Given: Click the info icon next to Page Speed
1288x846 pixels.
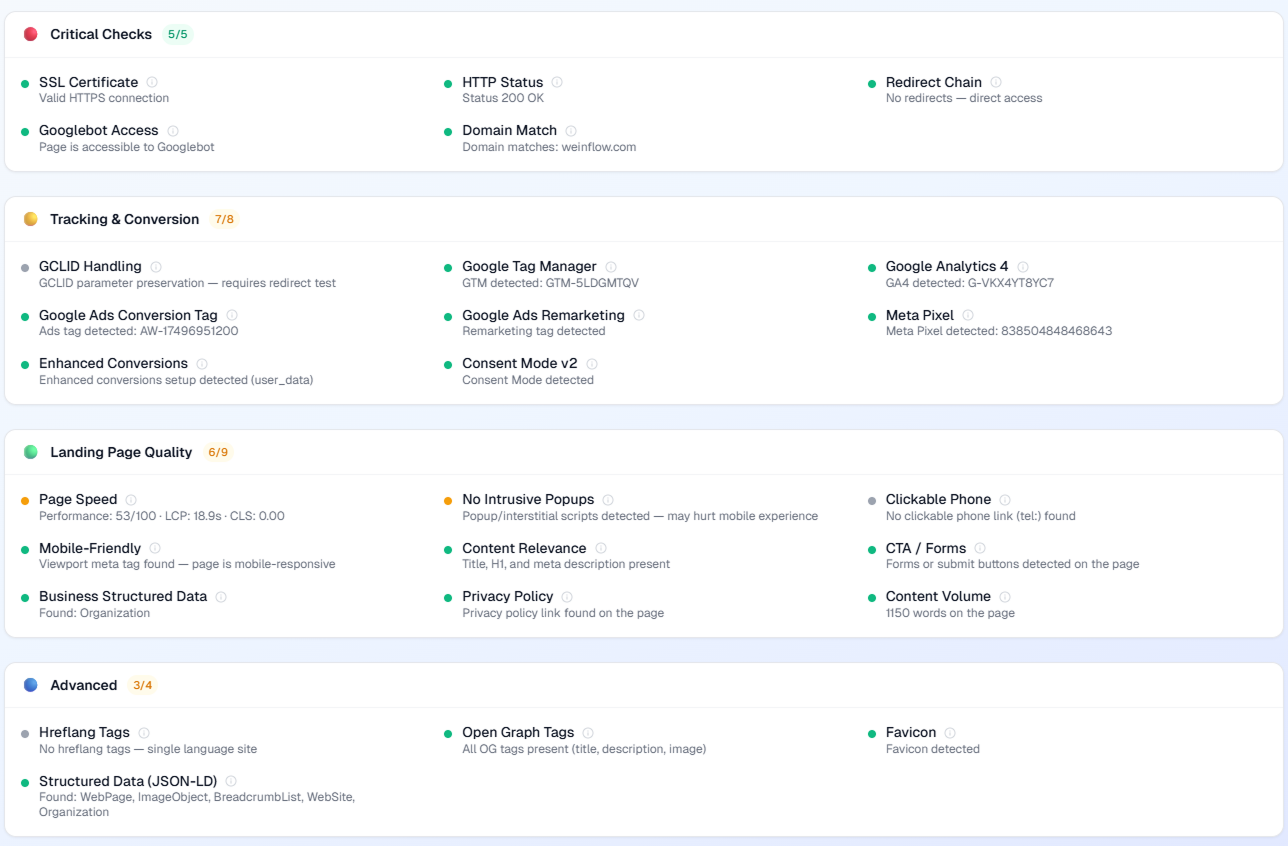Looking at the screenshot, I should click(131, 500).
